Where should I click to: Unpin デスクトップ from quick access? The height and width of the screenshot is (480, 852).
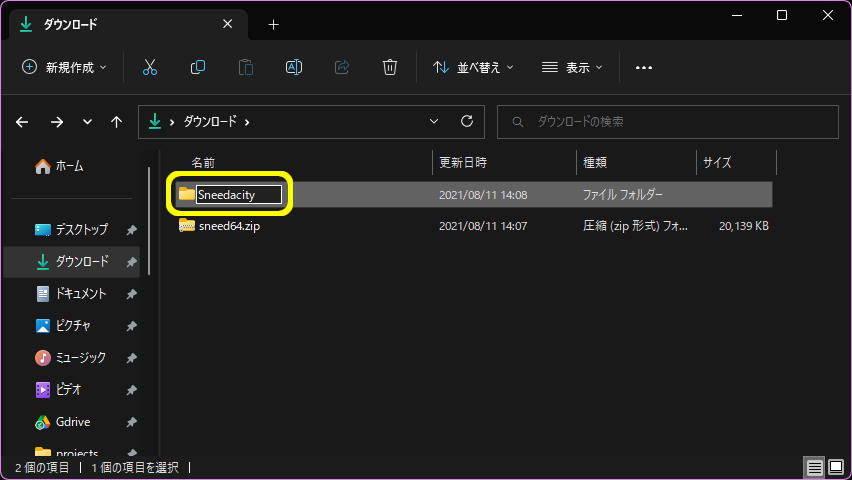[x=131, y=230]
